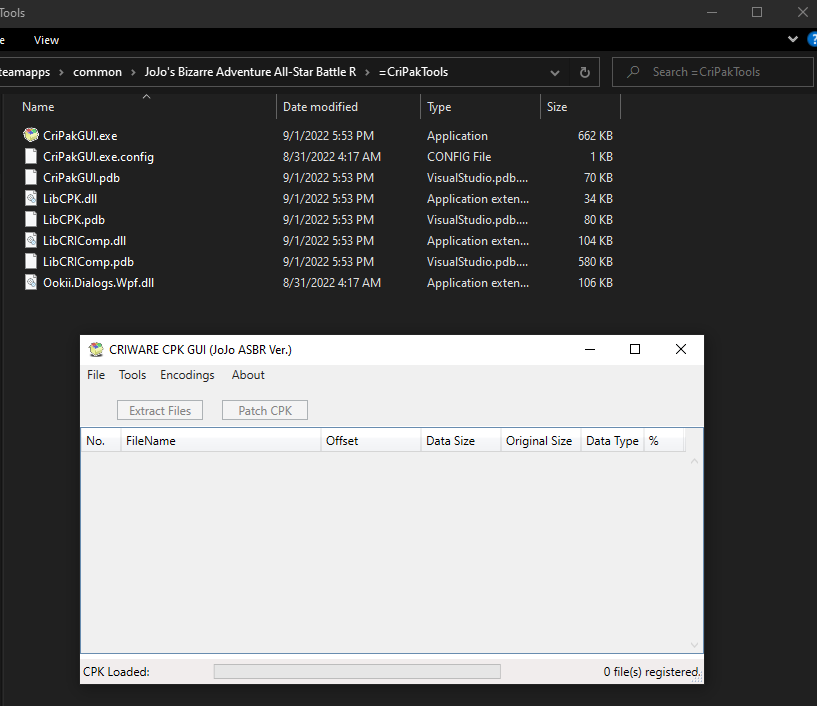Image resolution: width=817 pixels, height=706 pixels.
Task: Click the FileName column header in CPK GUI
Action: coord(221,441)
